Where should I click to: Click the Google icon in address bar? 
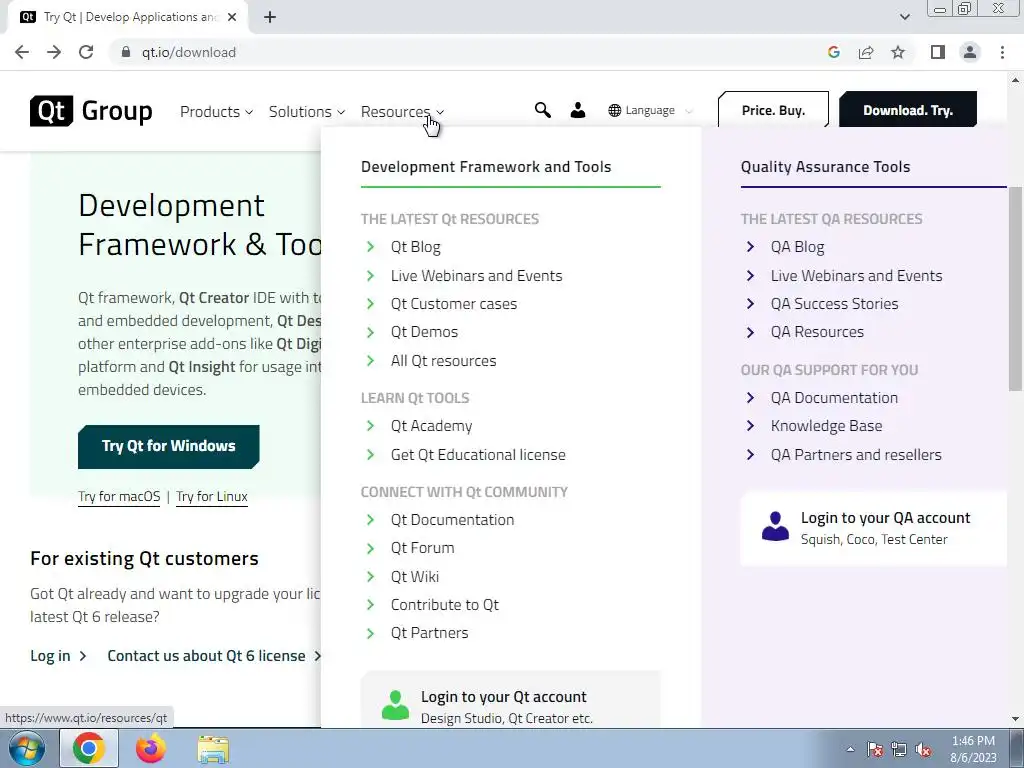833,52
